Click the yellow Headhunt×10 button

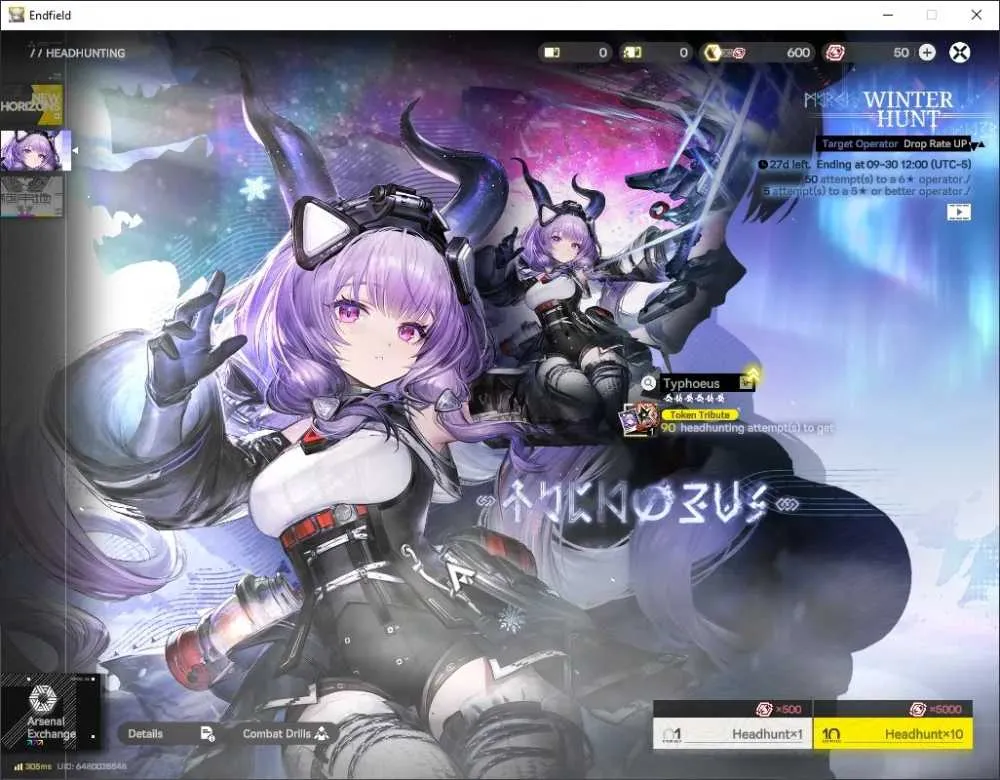[893, 733]
